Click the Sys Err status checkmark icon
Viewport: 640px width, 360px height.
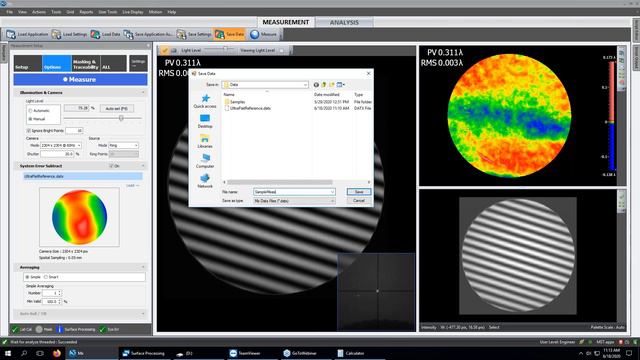pos(102,329)
